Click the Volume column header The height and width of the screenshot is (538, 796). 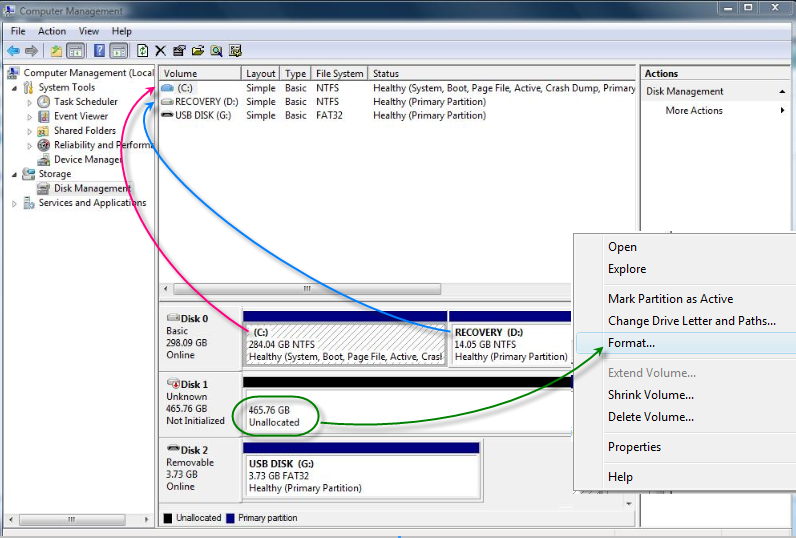click(x=200, y=74)
